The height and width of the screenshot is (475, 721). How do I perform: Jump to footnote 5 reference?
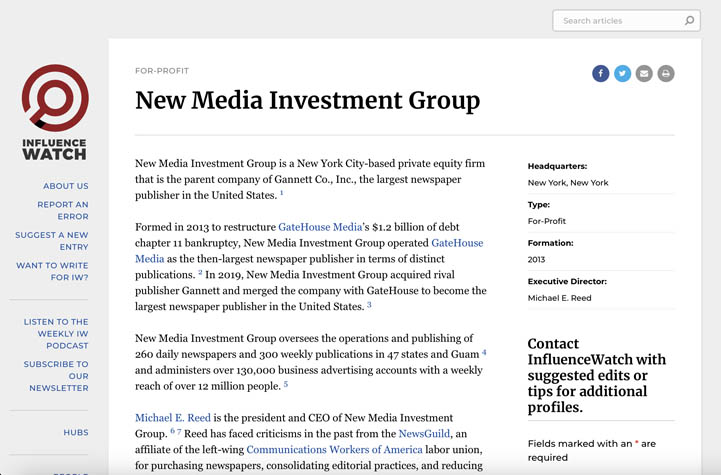pos(286,384)
